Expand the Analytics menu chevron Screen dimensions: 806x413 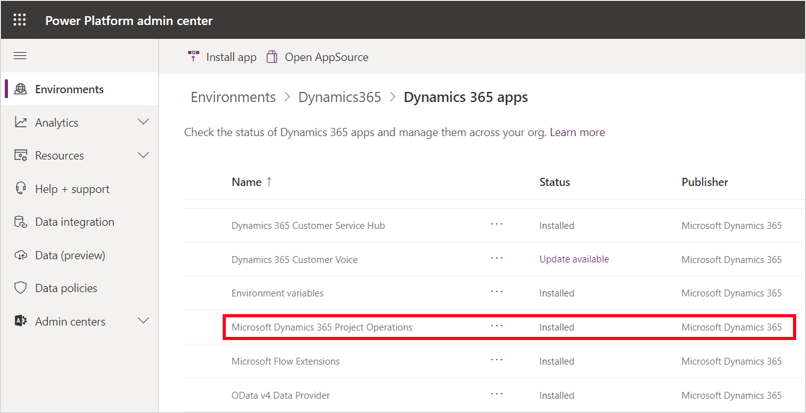144,122
